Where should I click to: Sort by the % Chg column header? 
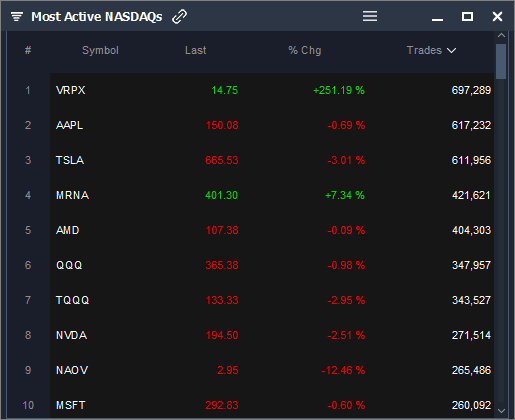coord(305,50)
